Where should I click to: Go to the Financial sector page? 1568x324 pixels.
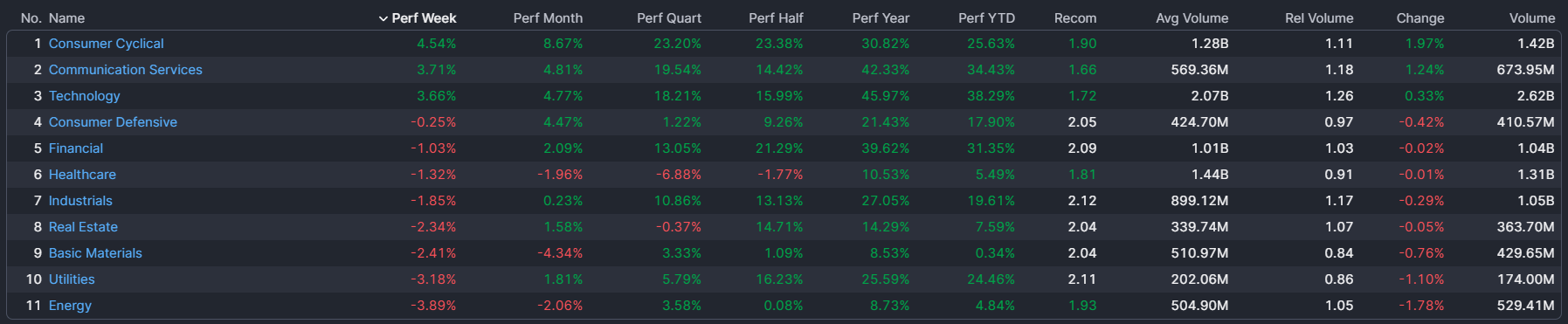(75, 148)
